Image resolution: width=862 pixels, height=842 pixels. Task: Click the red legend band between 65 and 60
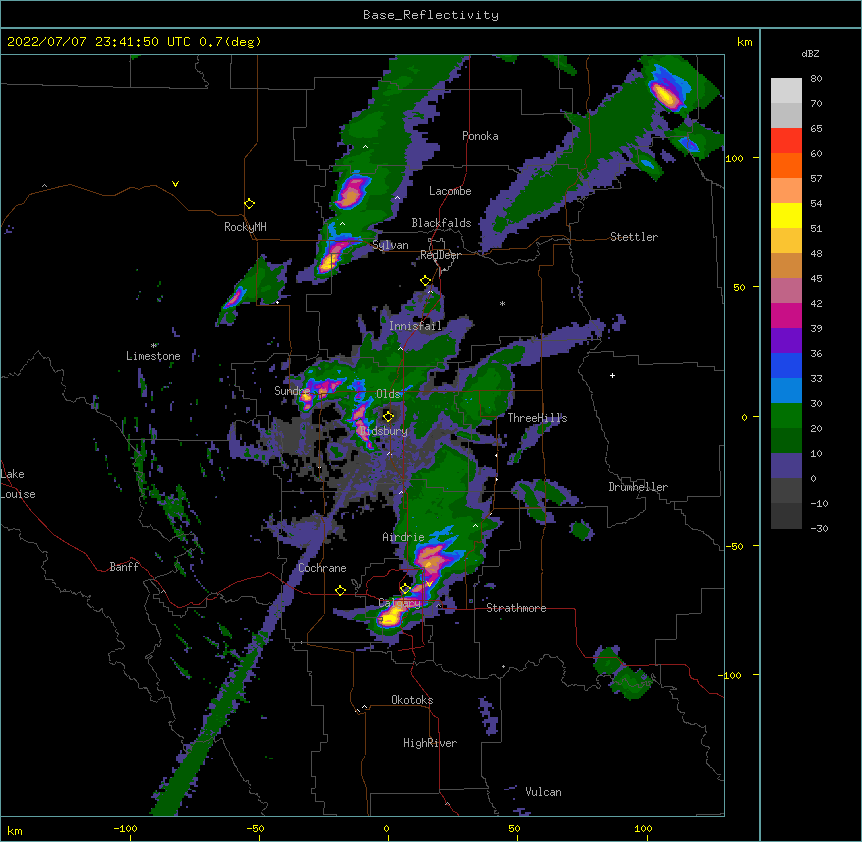[x=786, y=141]
